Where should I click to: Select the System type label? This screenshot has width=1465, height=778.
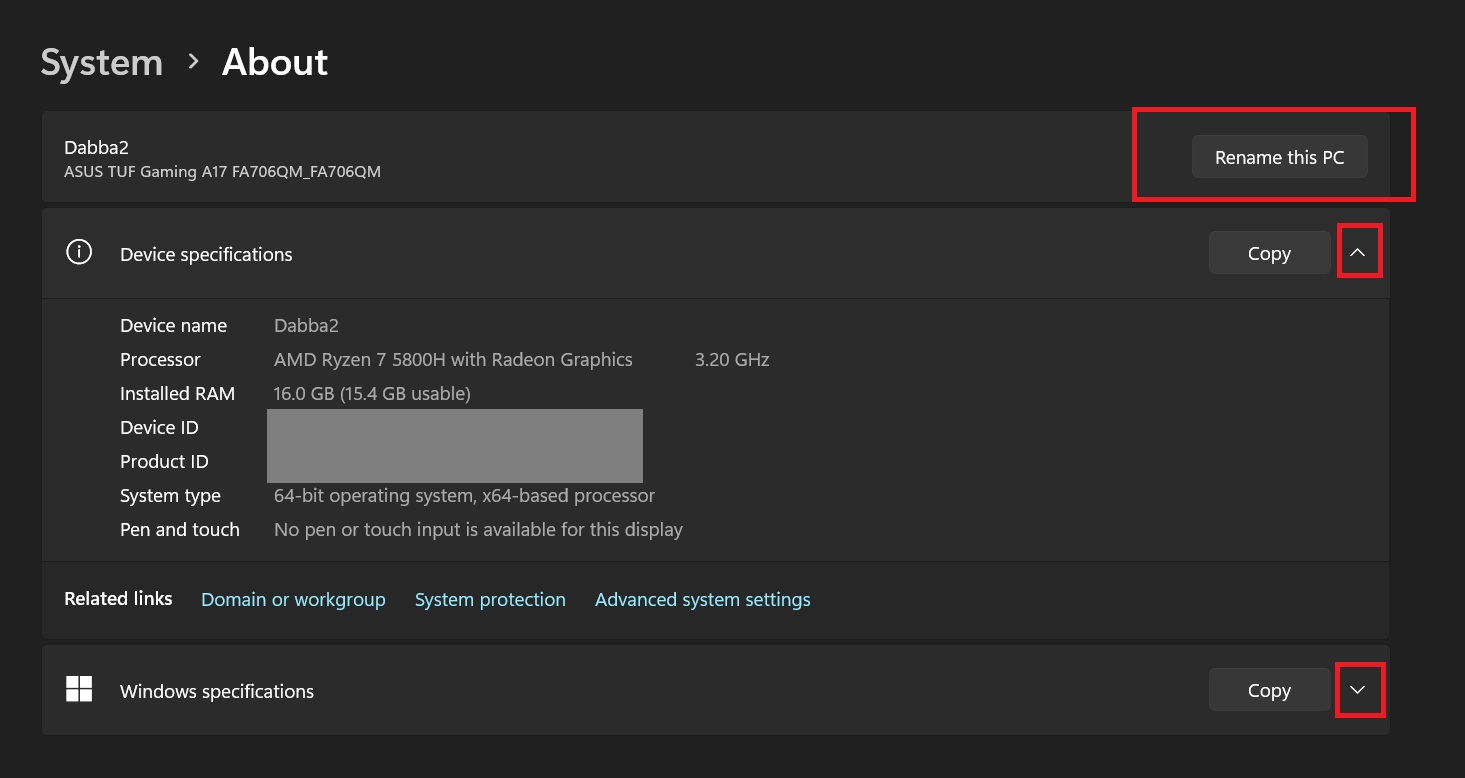(170, 496)
